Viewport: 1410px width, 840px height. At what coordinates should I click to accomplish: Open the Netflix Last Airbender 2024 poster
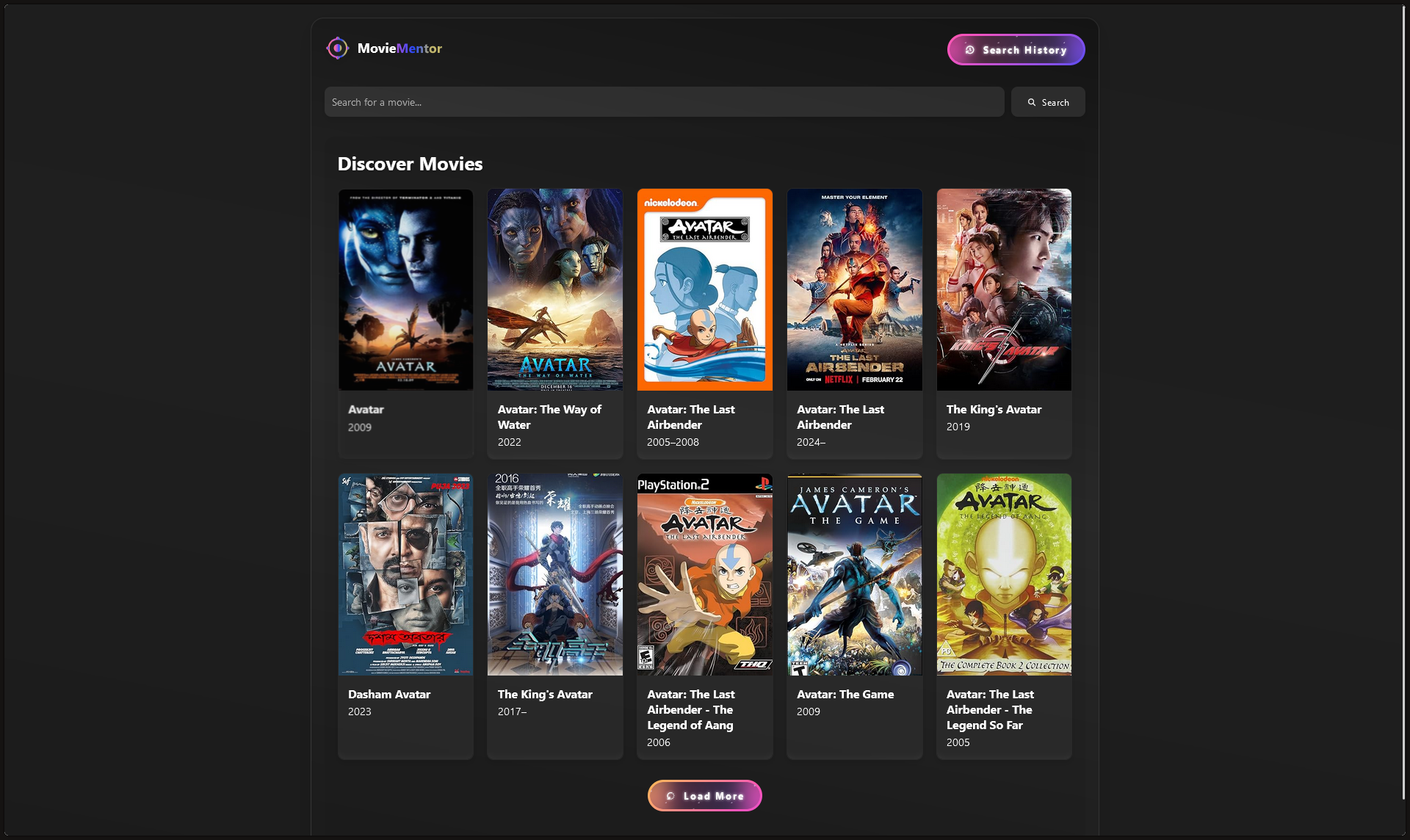[855, 289]
